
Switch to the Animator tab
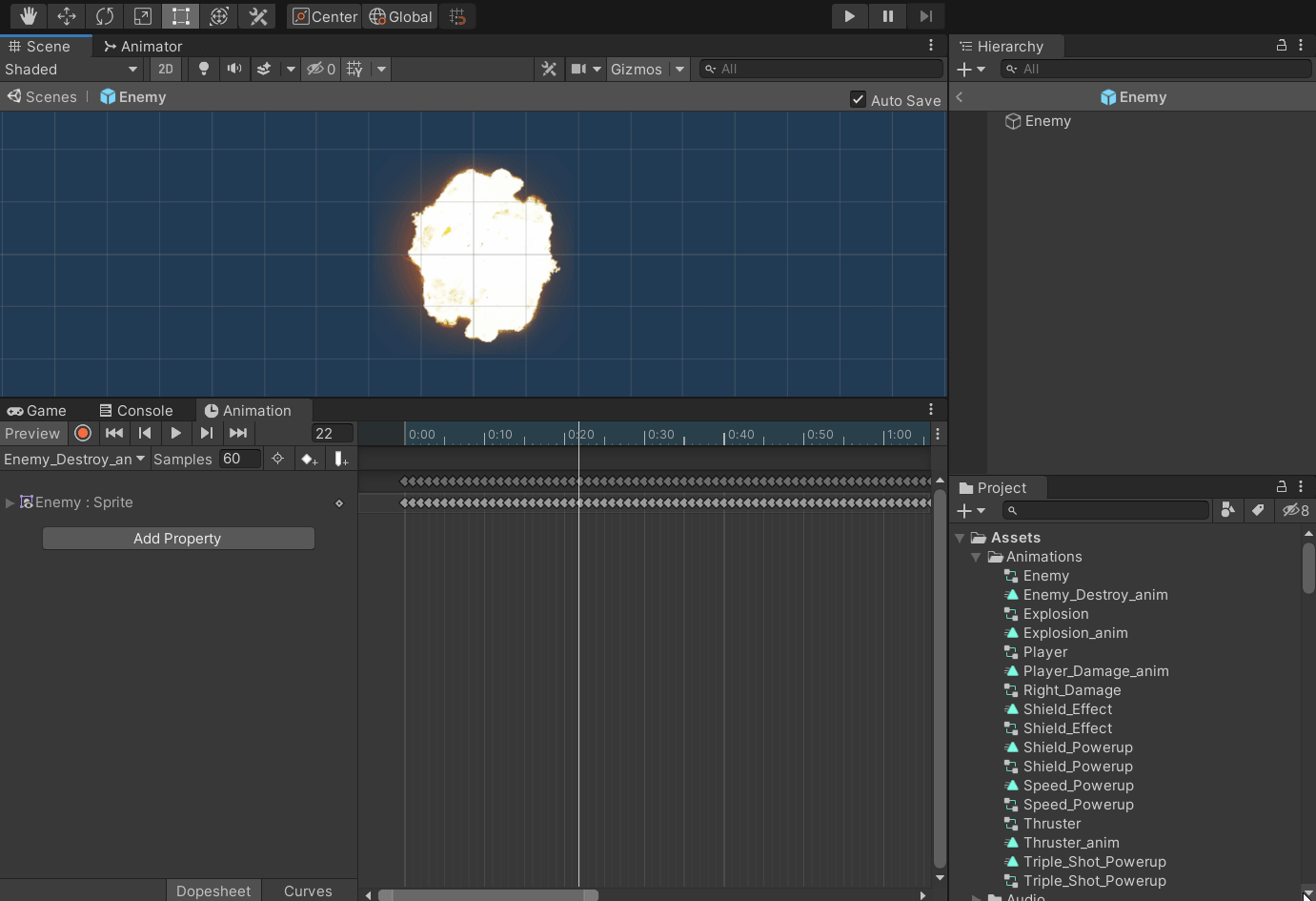(x=143, y=46)
